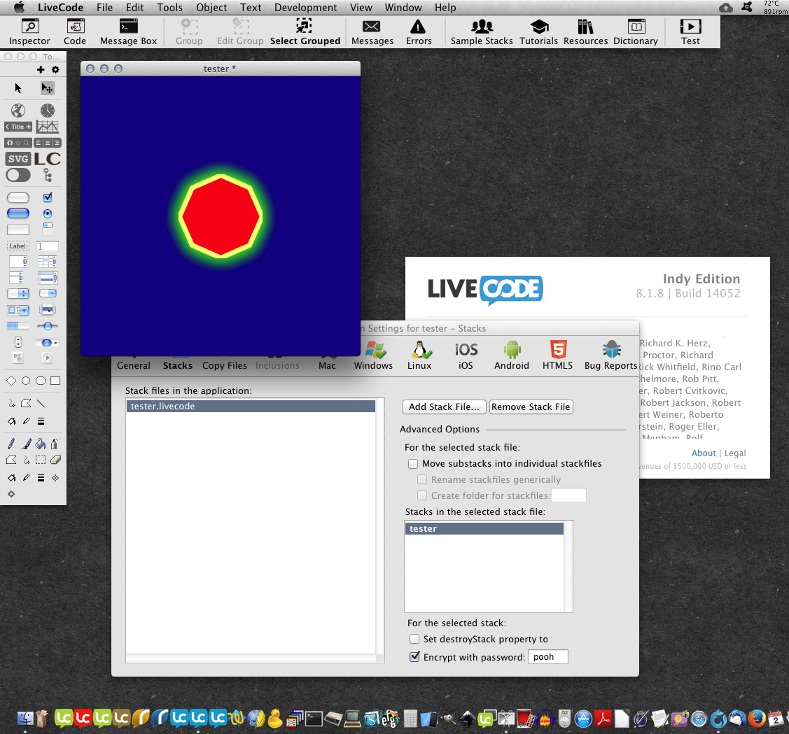789x734 pixels.
Task: Open the tools palette gear menu
Action: (55, 70)
